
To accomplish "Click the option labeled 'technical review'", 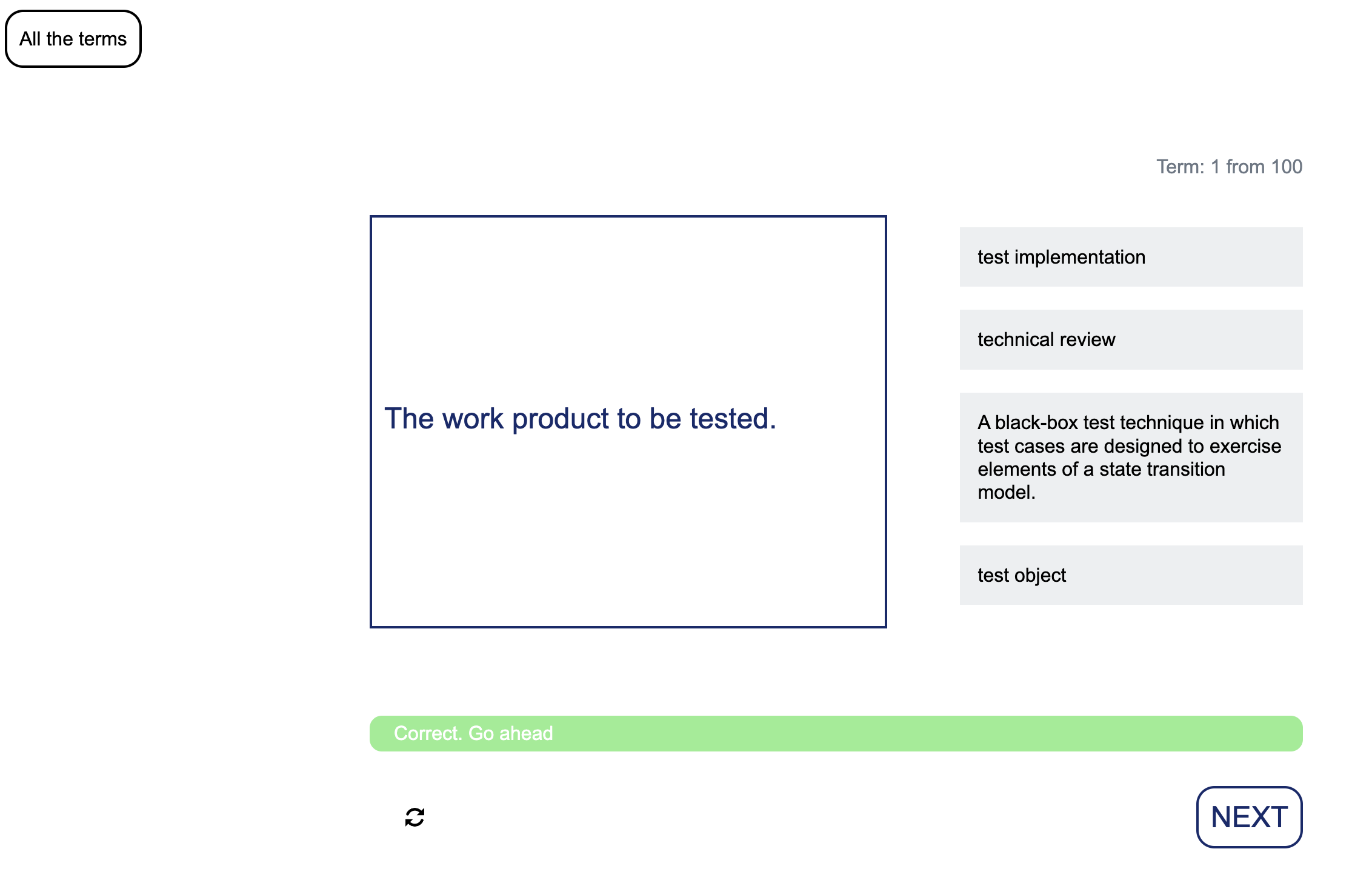I will (x=1131, y=339).
